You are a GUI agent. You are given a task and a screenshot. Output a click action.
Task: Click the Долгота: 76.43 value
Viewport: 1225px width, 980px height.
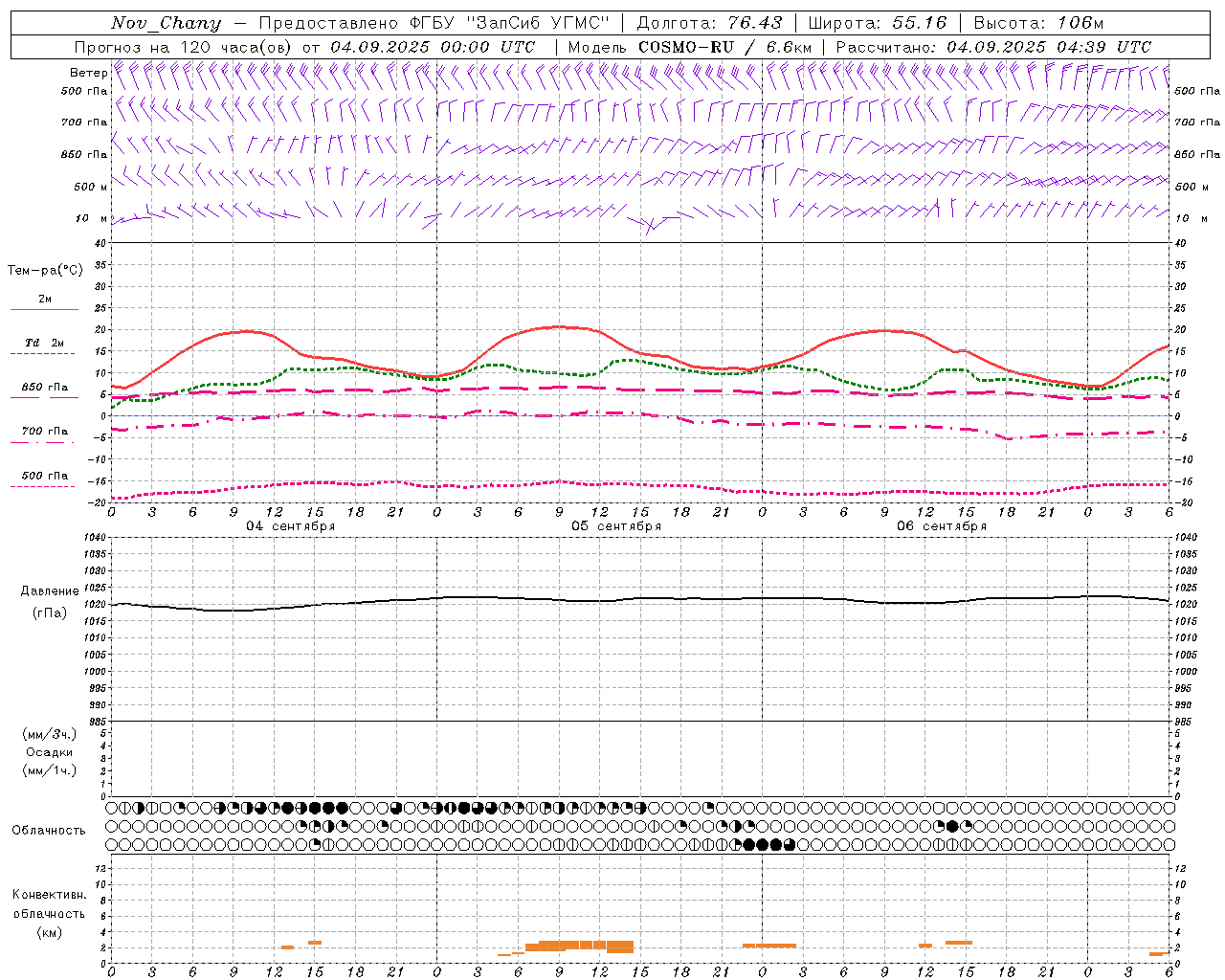(709, 23)
